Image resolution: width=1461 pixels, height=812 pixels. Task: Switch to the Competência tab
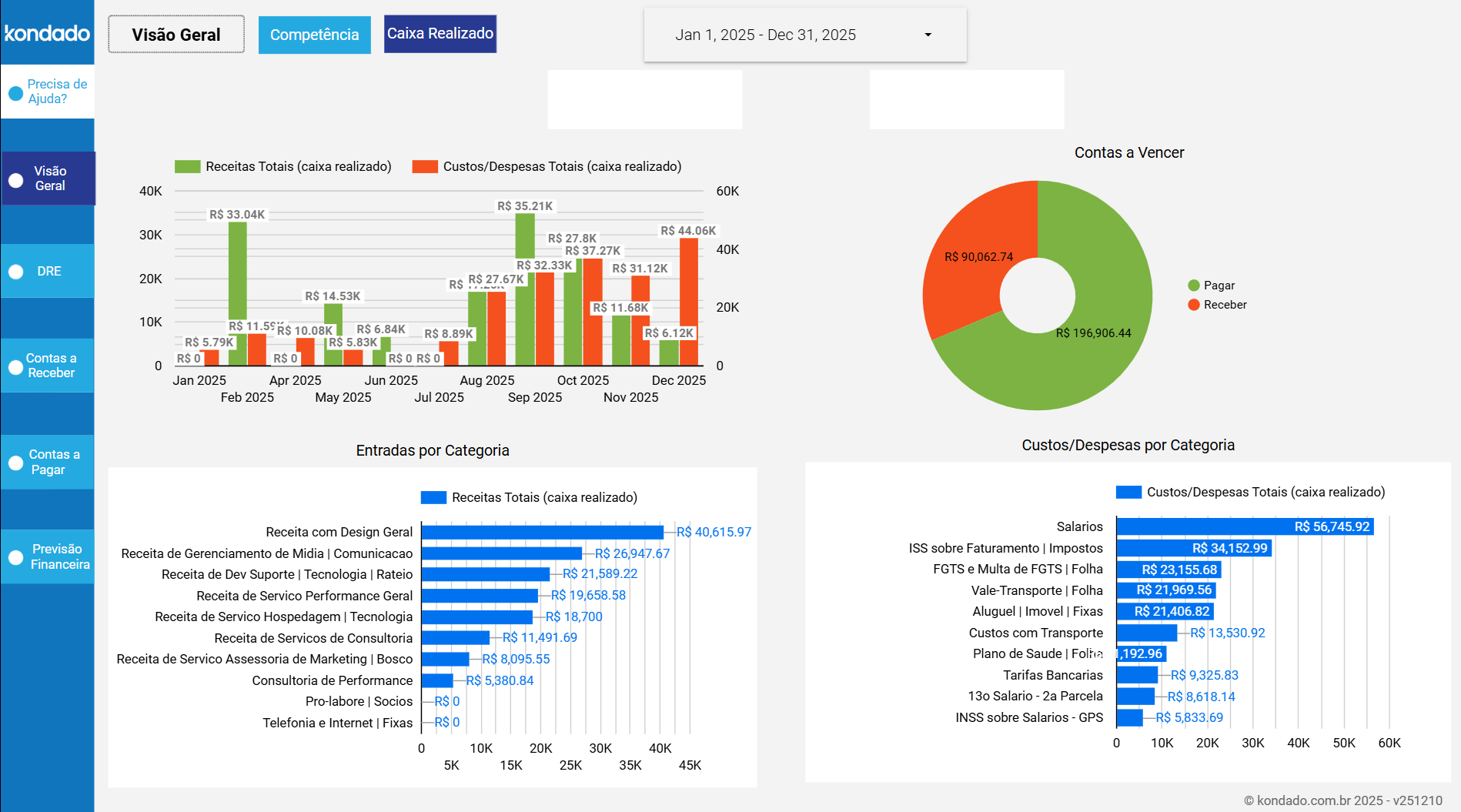[x=314, y=34]
